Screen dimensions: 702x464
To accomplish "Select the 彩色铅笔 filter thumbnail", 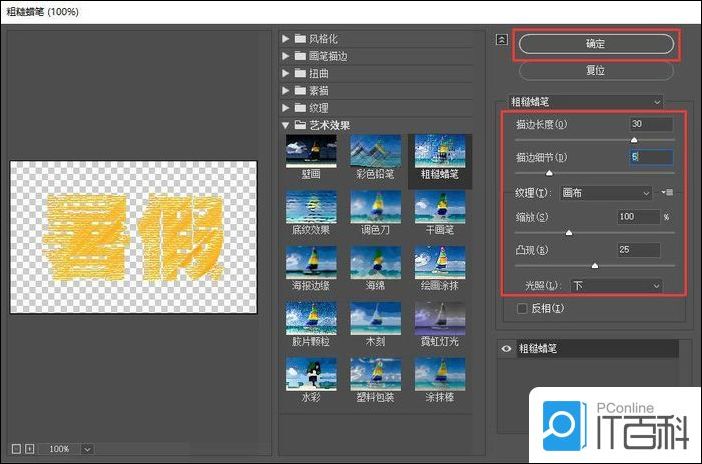I will 375,151.
